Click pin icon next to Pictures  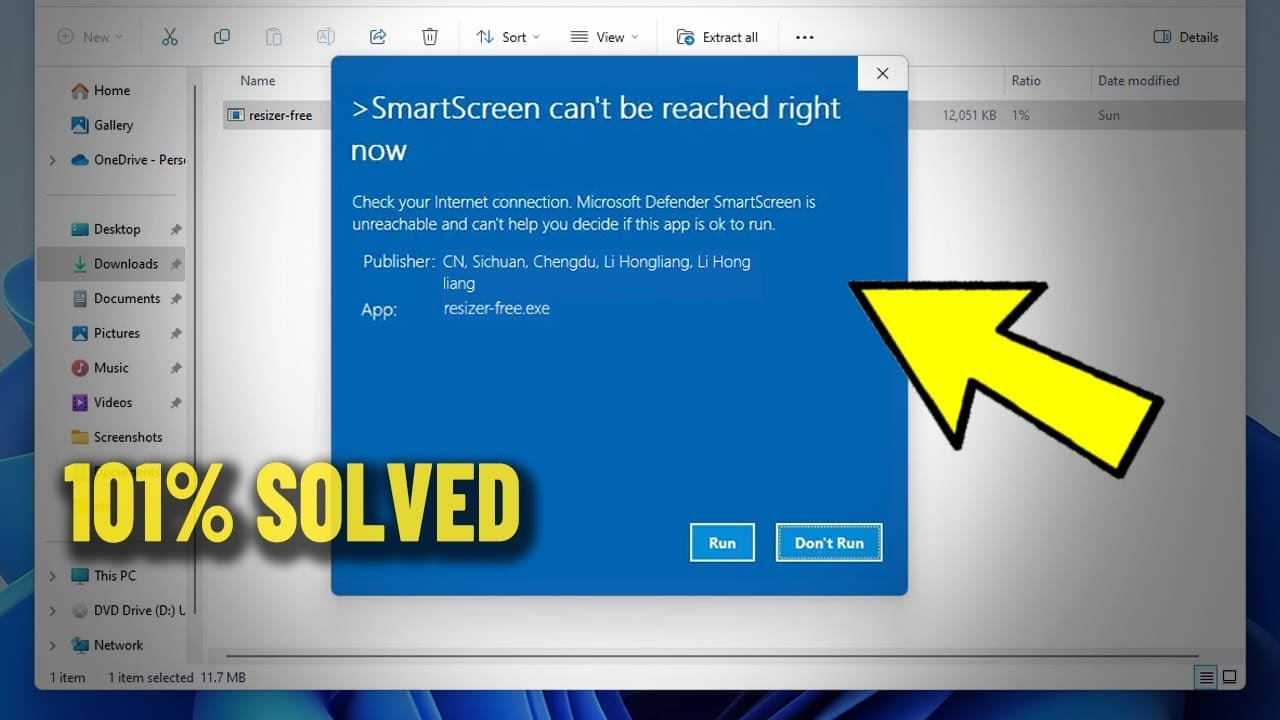click(x=176, y=333)
